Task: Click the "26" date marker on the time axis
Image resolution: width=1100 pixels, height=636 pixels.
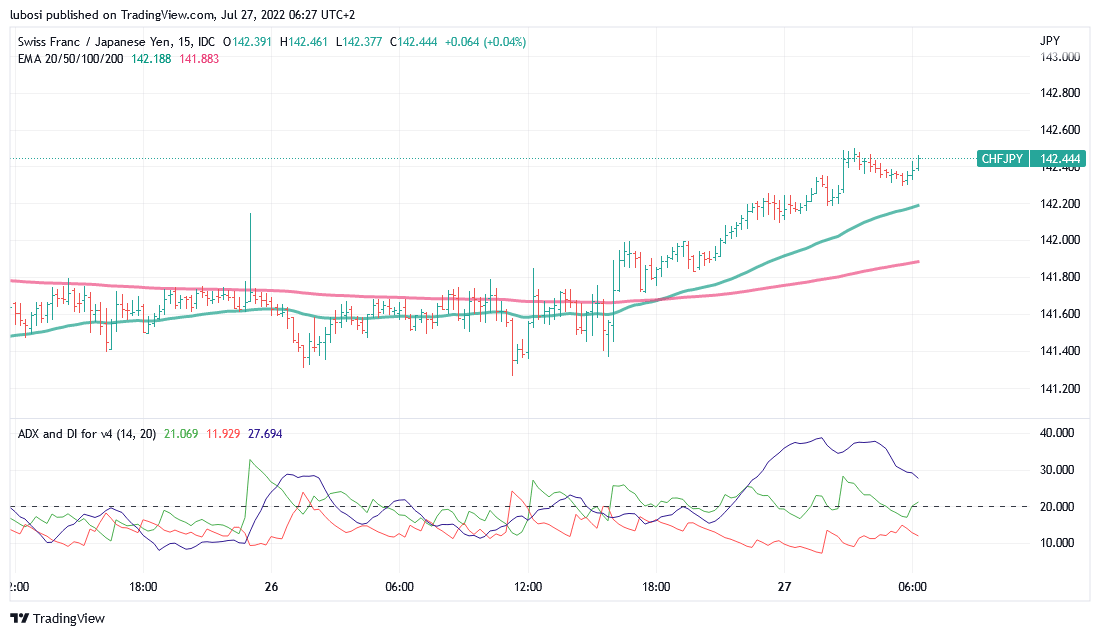Action: coord(270,587)
